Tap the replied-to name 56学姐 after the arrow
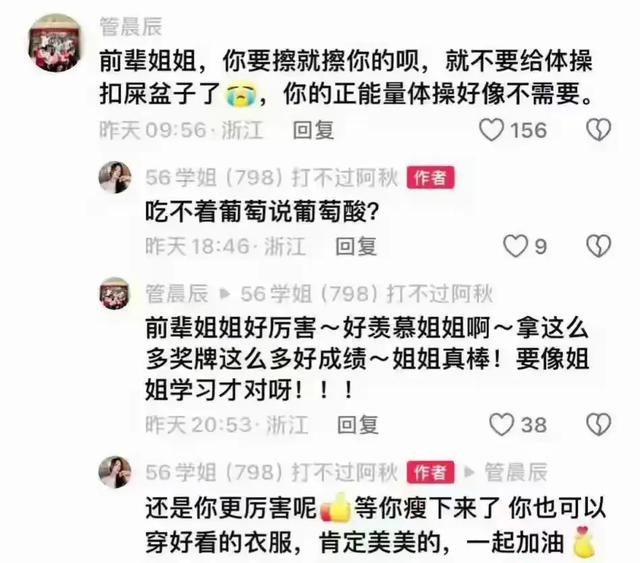The width and height of the screenshot is (640, 563). [367, 294]
